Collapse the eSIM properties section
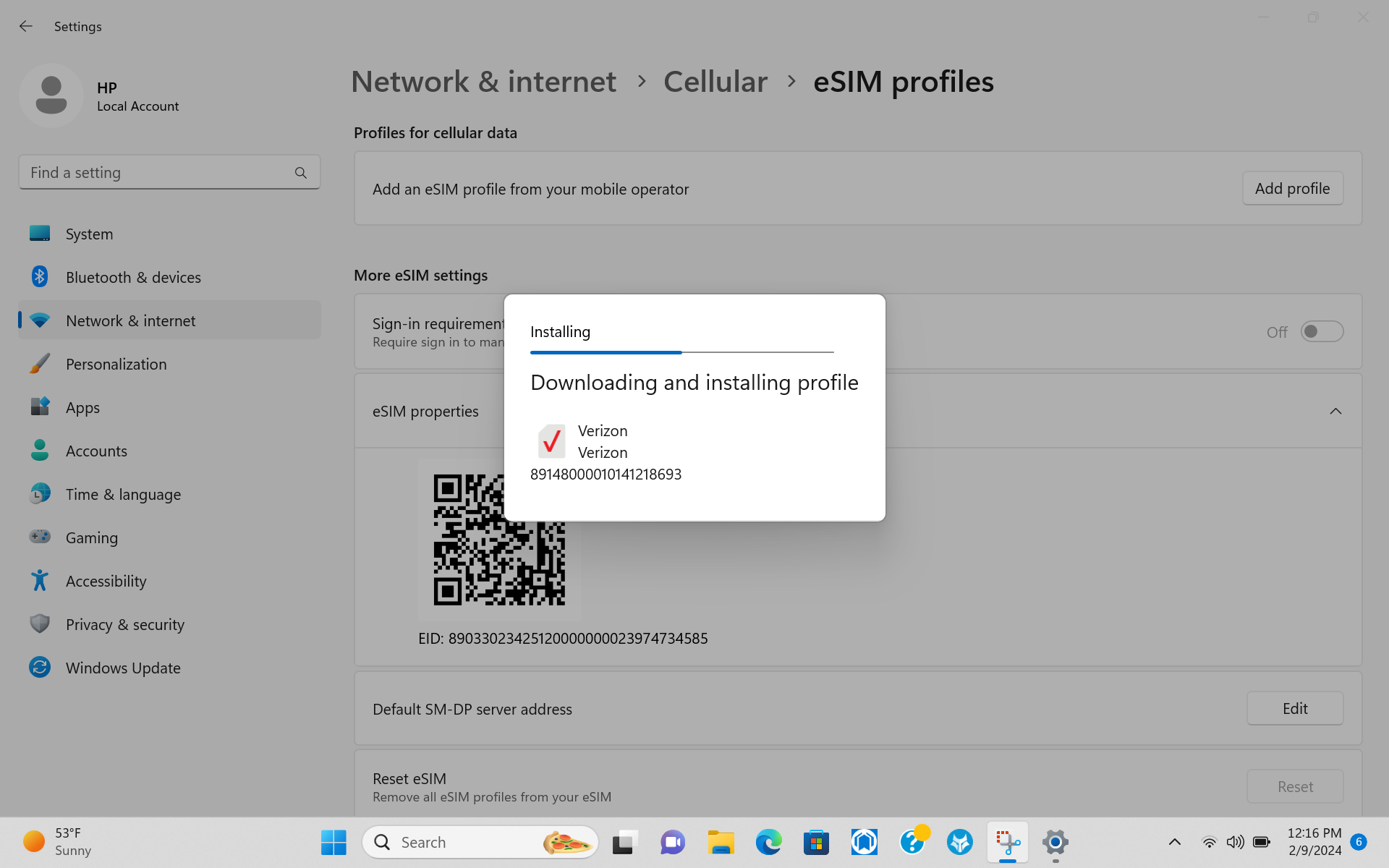Viewport: 1389px width, 868px height. click(1335, 411)
